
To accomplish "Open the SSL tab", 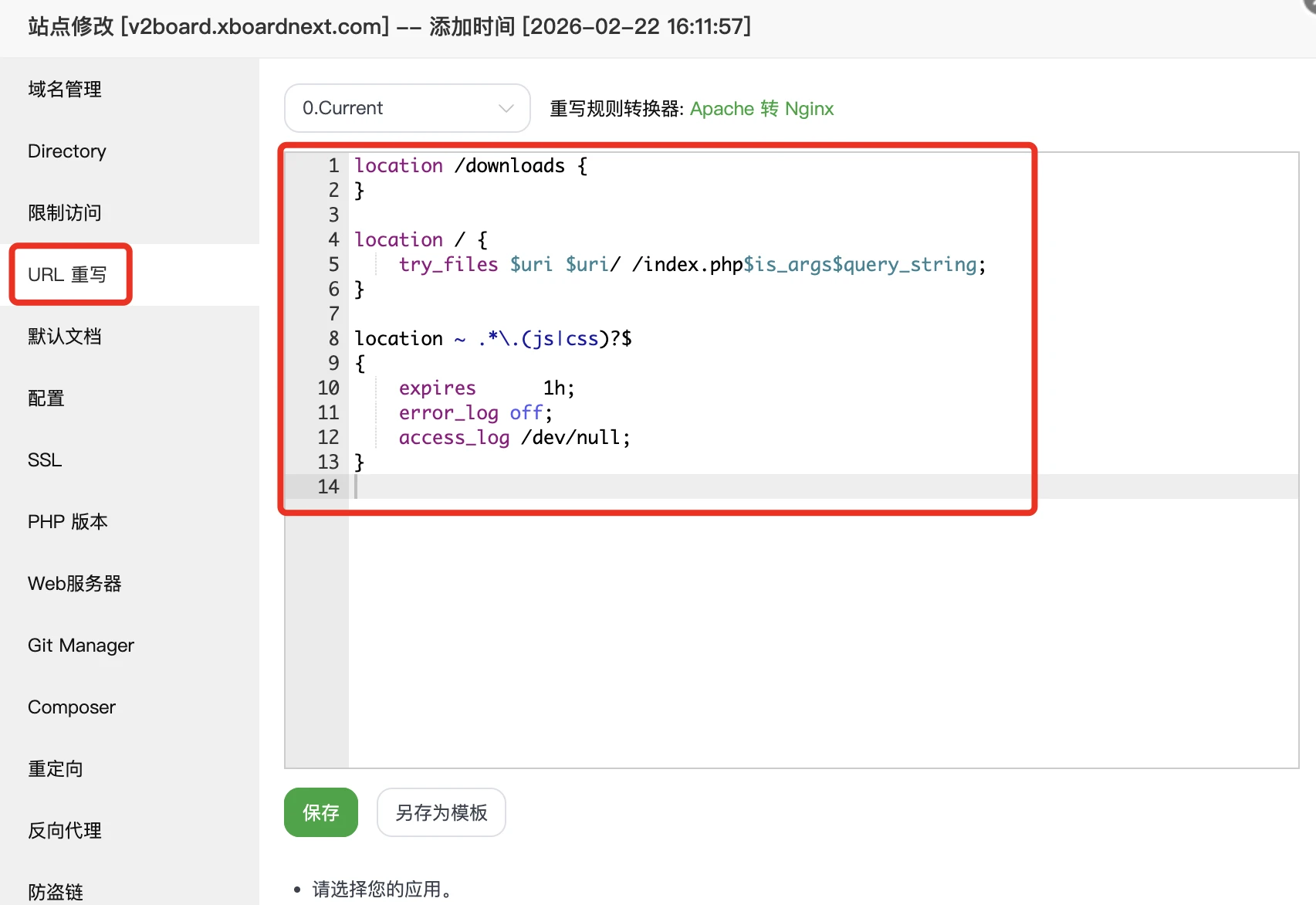I will (45, 460).
